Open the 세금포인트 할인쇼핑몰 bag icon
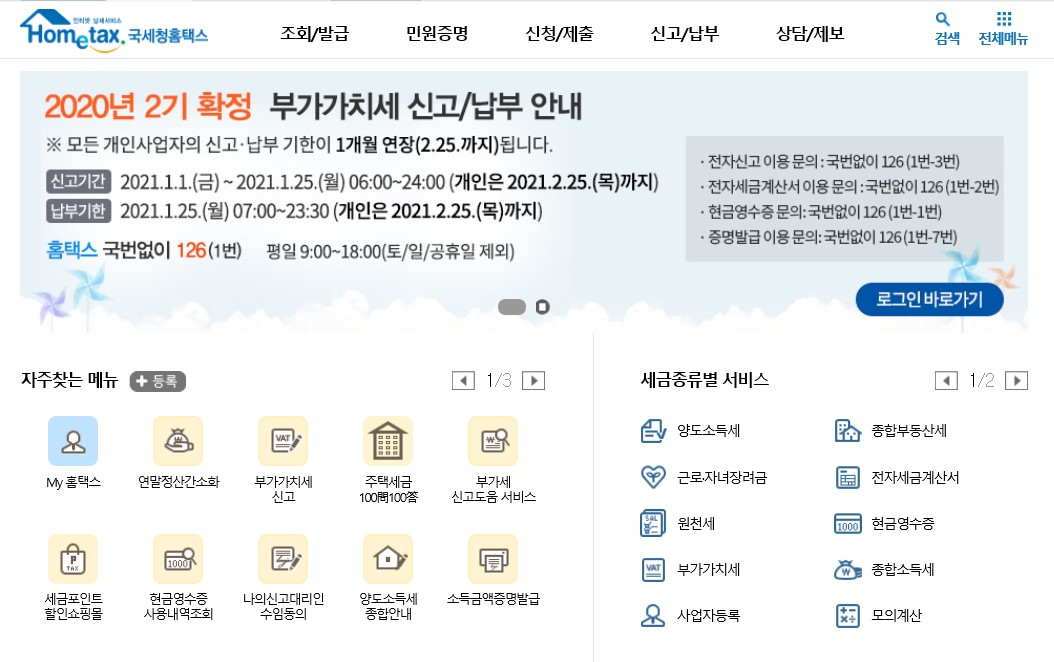 point(73,558)
